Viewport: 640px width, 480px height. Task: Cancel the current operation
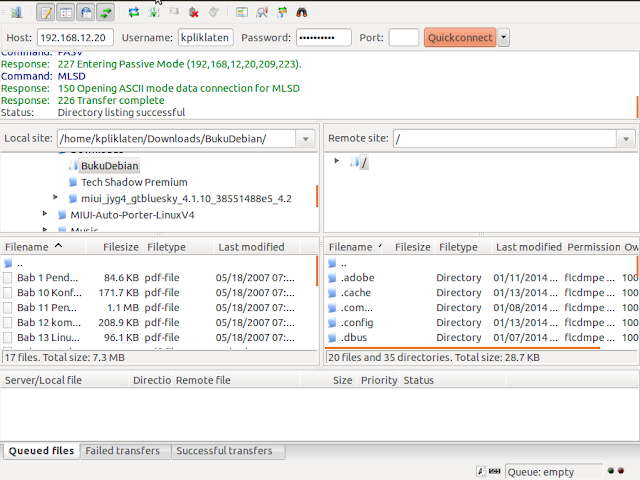(174, 12)
